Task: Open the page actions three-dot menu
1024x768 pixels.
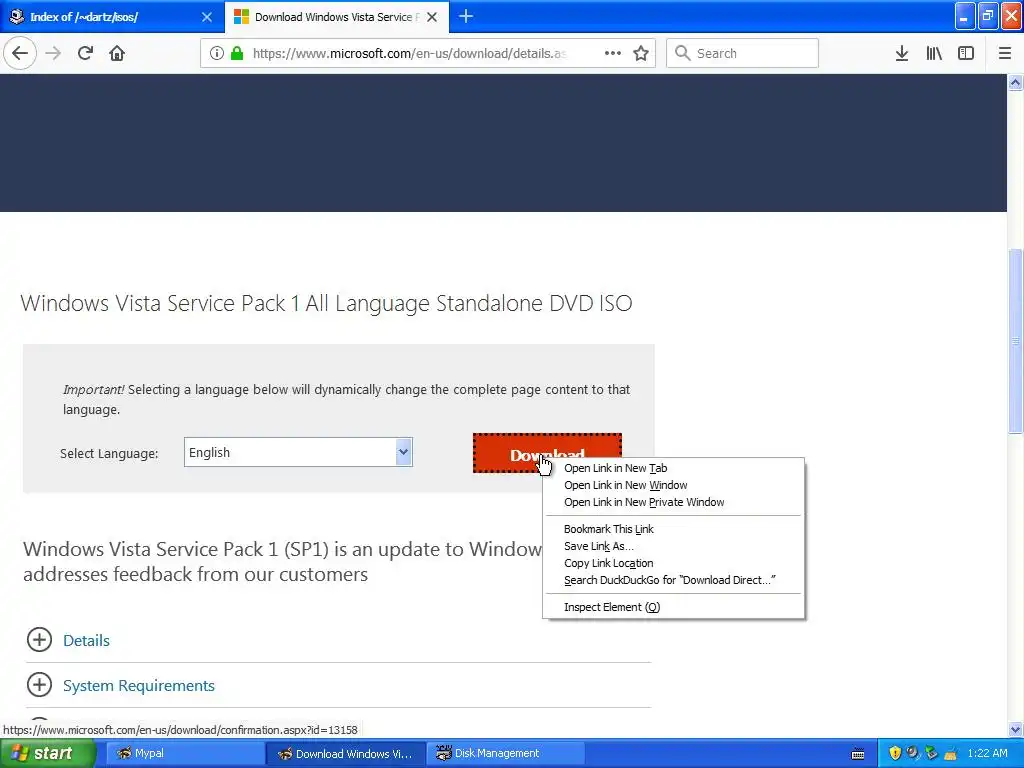Action: pos(613,53)
